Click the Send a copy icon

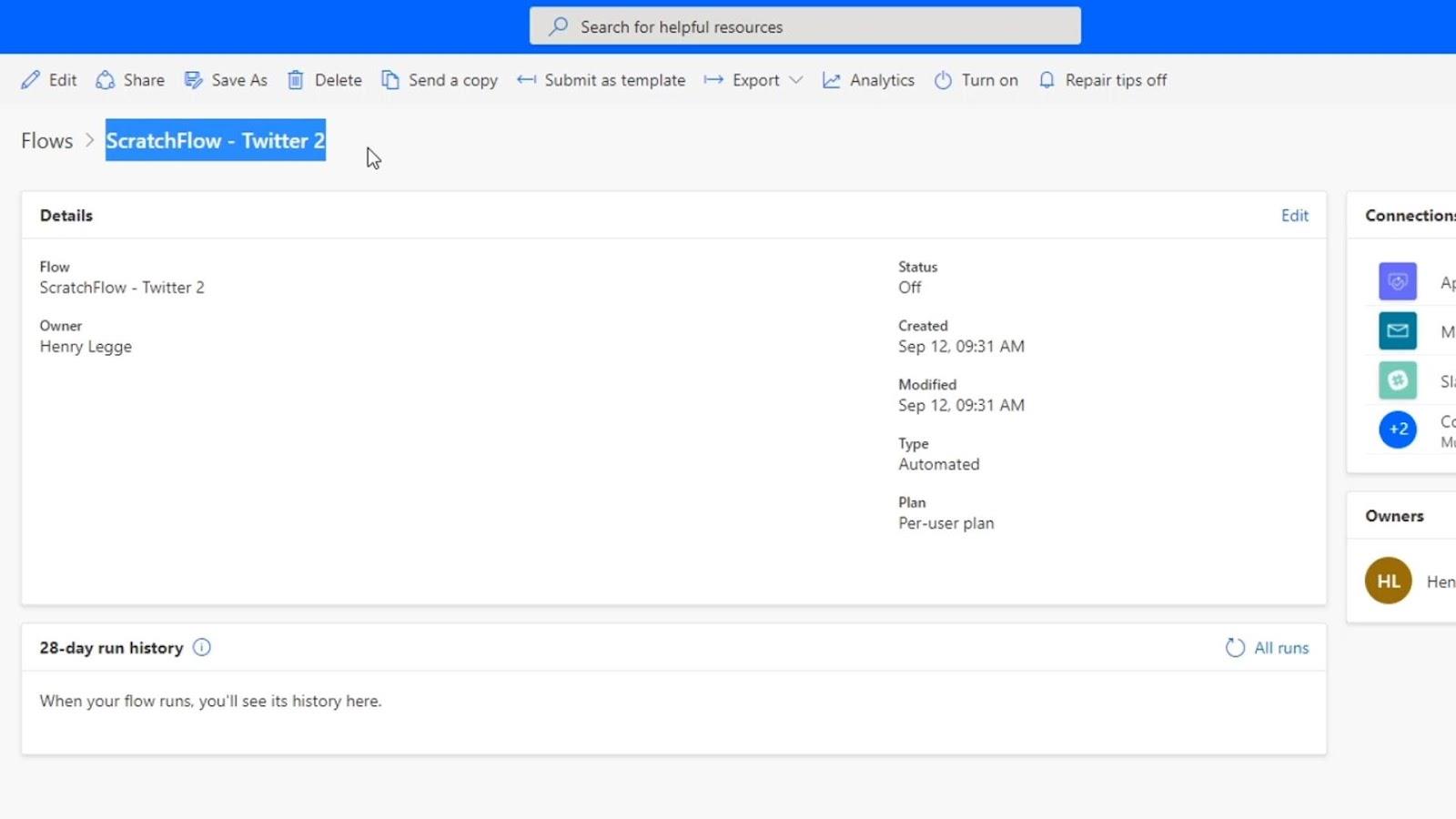(x=389, y=80)
